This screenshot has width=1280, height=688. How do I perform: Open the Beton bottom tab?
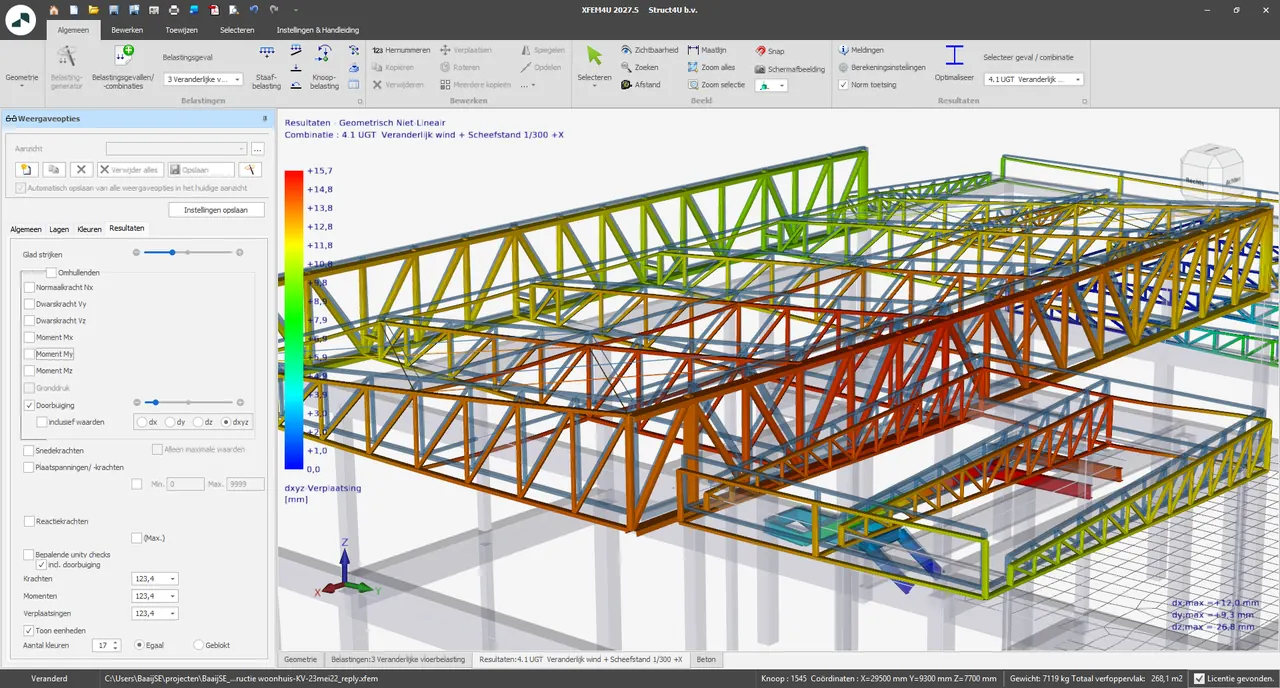point(706,660)
